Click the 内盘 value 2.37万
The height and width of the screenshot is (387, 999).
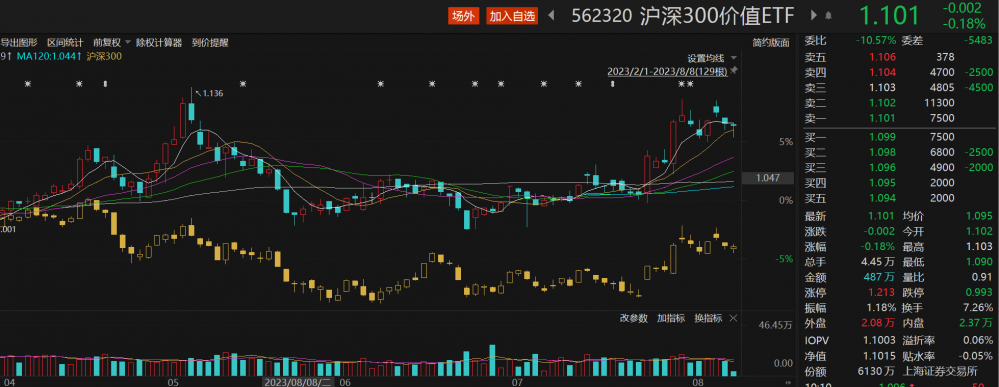976,323
